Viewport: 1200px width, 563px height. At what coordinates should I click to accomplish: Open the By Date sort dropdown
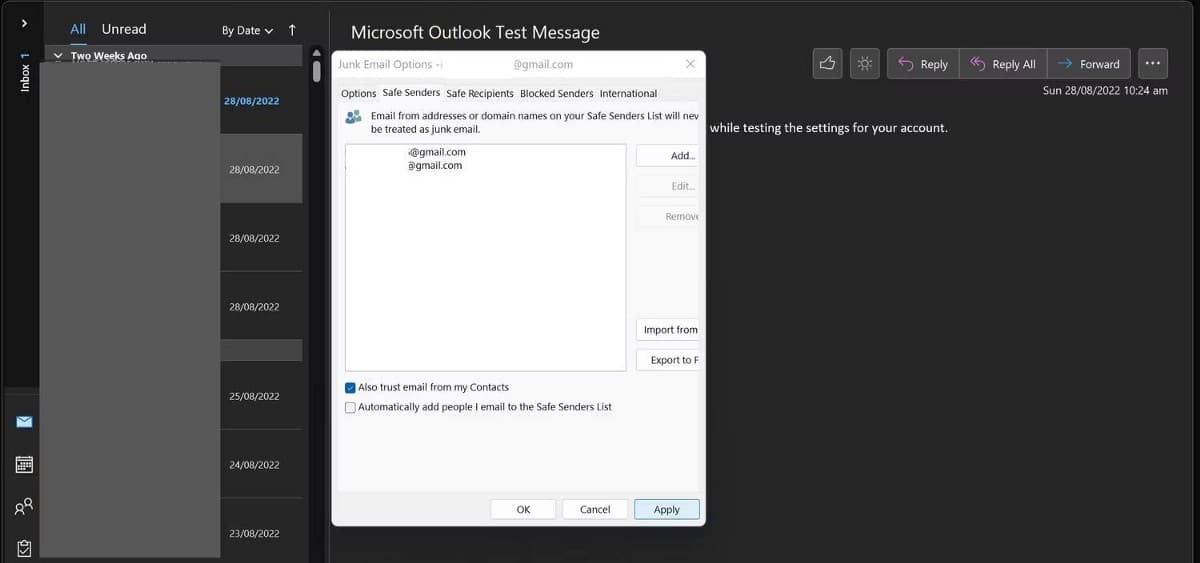pos(247,30)
